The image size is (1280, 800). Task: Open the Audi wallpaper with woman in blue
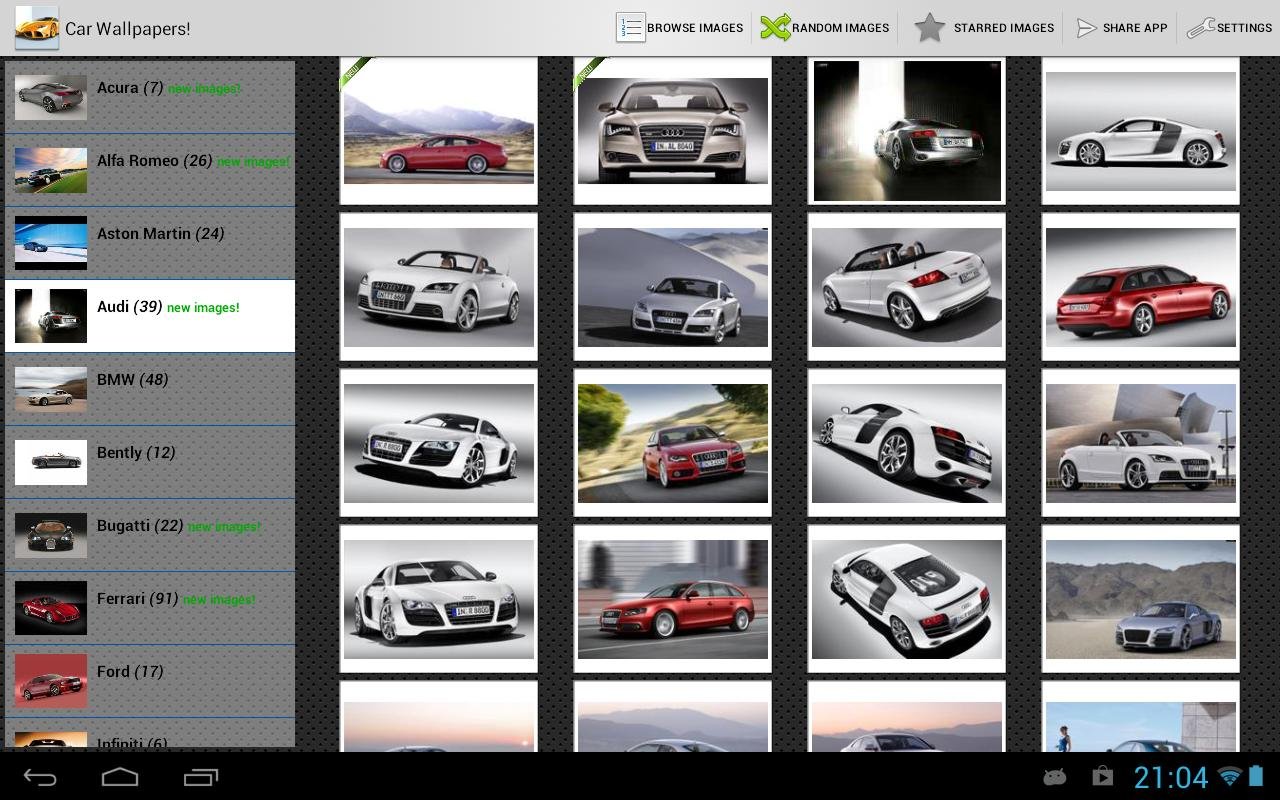click(x=1141, y=717)
